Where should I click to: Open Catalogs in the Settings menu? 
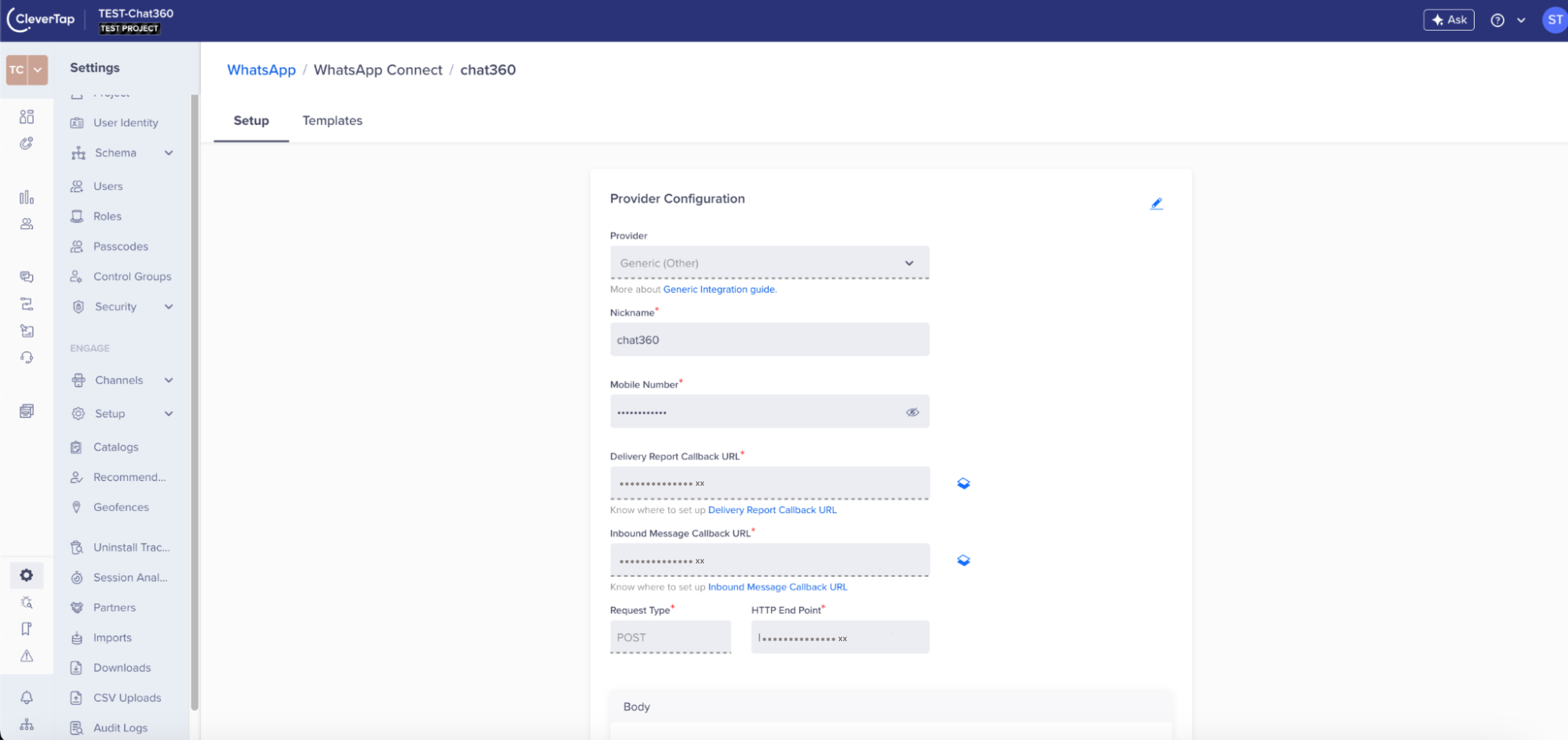[116, 447]
